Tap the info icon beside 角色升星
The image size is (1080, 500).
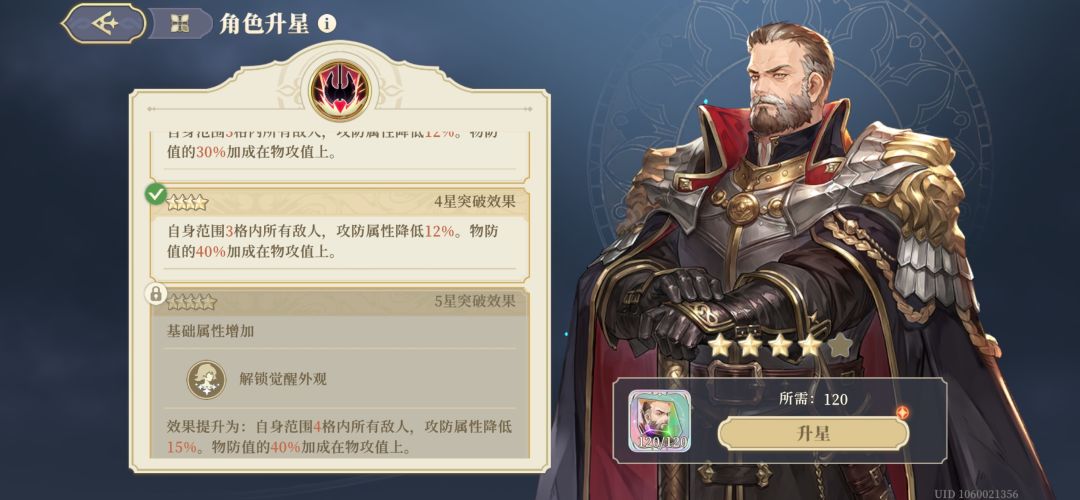[x=327, y=24]
